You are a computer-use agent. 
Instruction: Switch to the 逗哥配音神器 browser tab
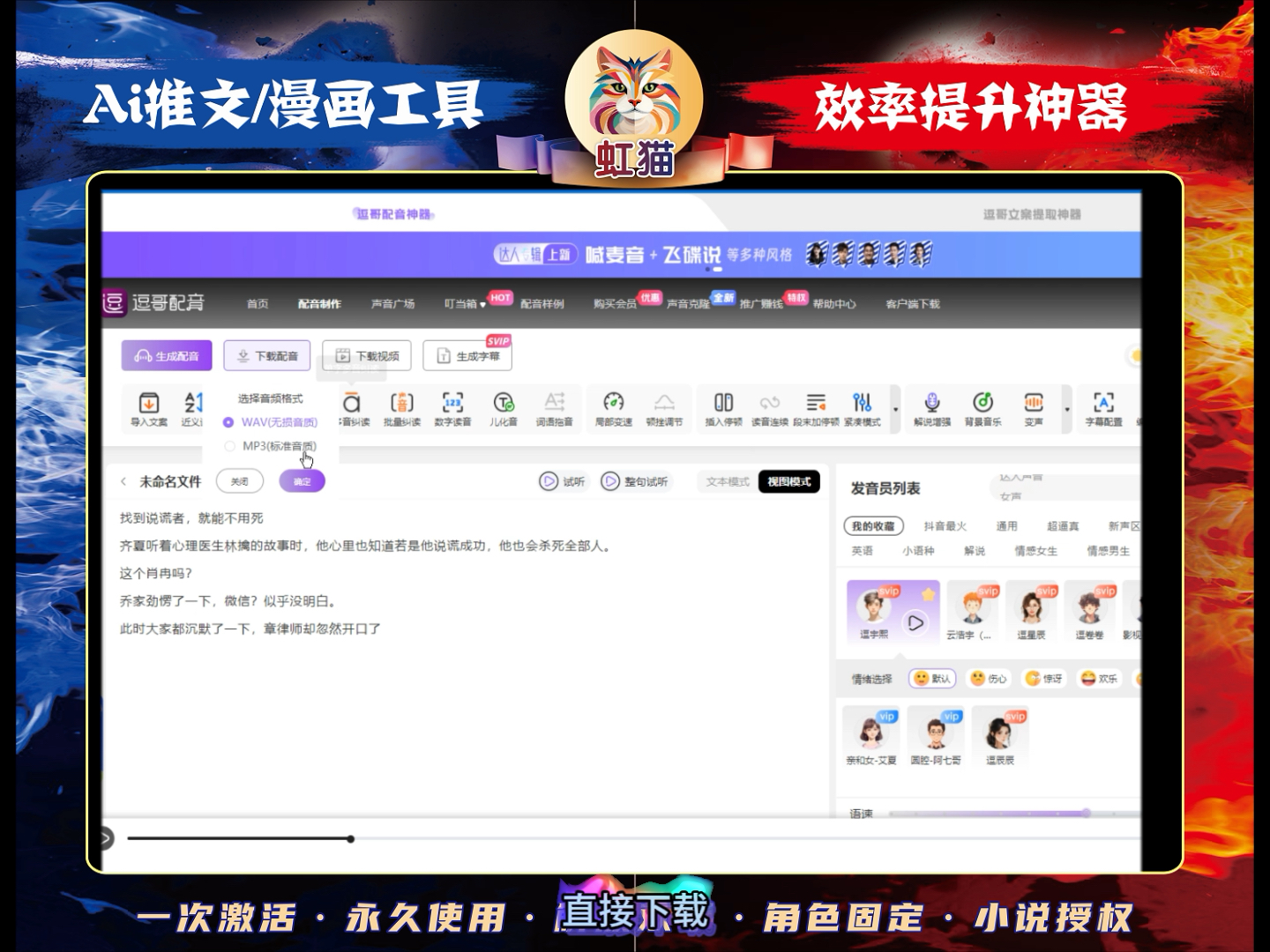click(393, 214)
